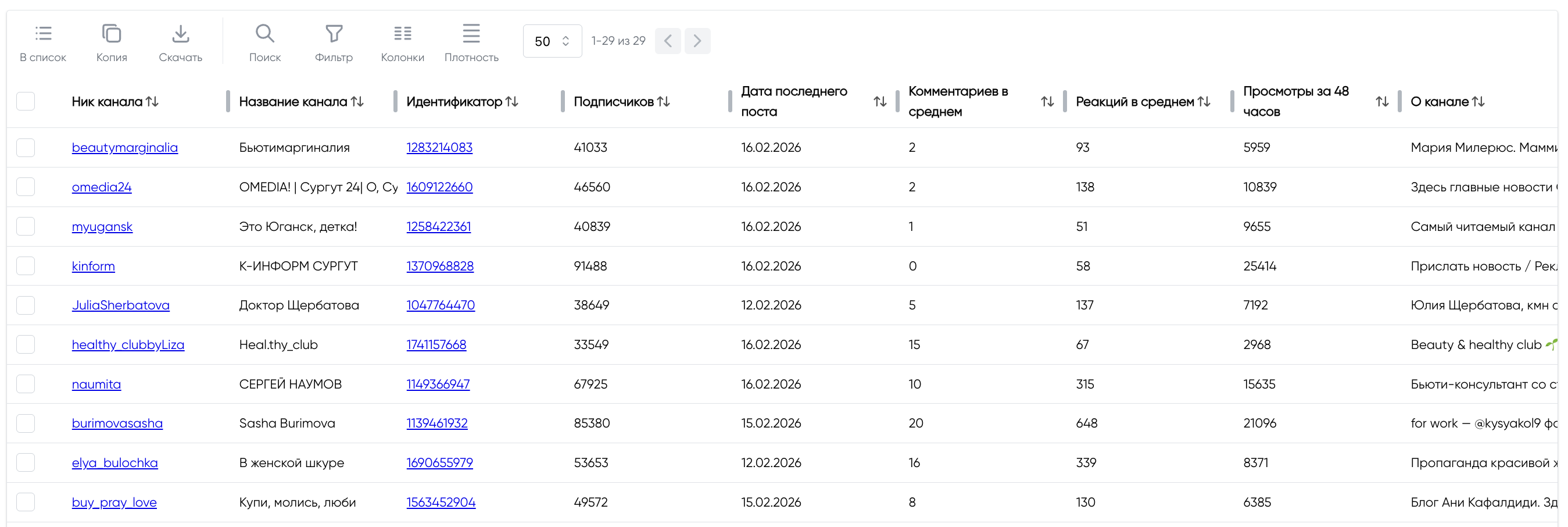This screenshot has width=1568, height=527.
Task: Open the 'Поиск' search tool
Action: (x=265, y=34)
